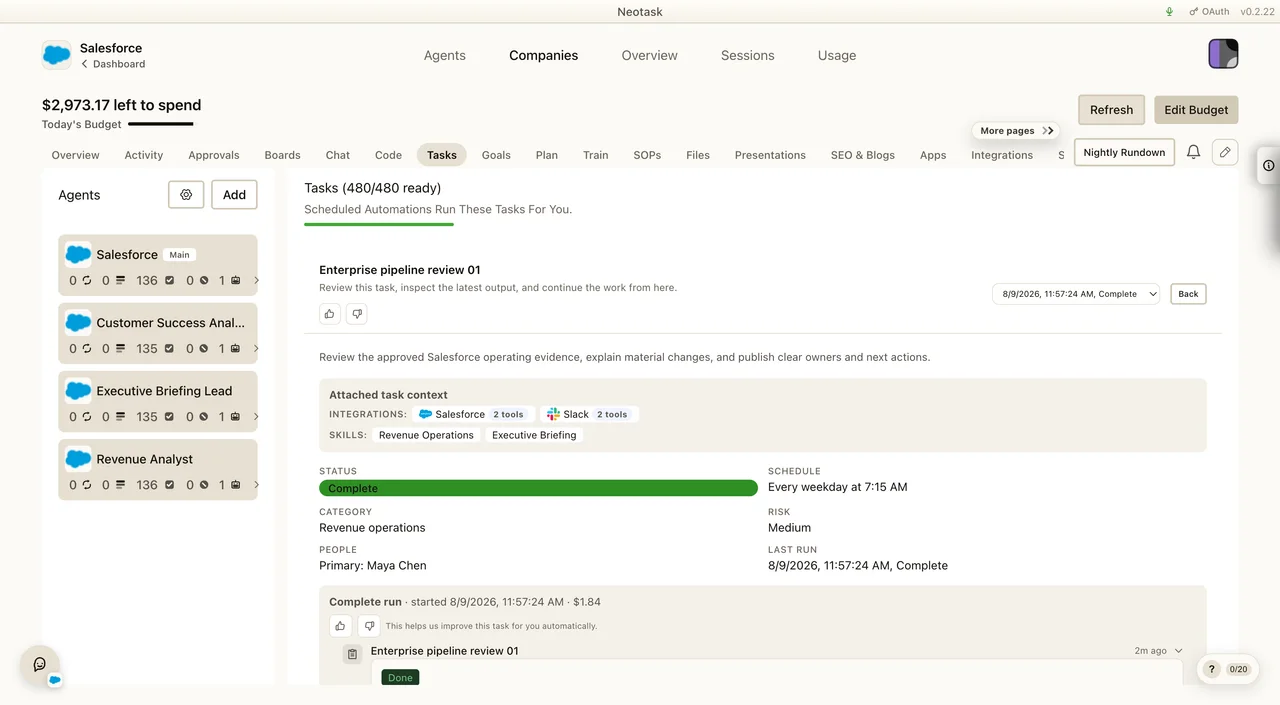The height and width of the screenshot is (705, 1280).
Task: Click the Refresh button
Action: click(x=1112, y=110)
